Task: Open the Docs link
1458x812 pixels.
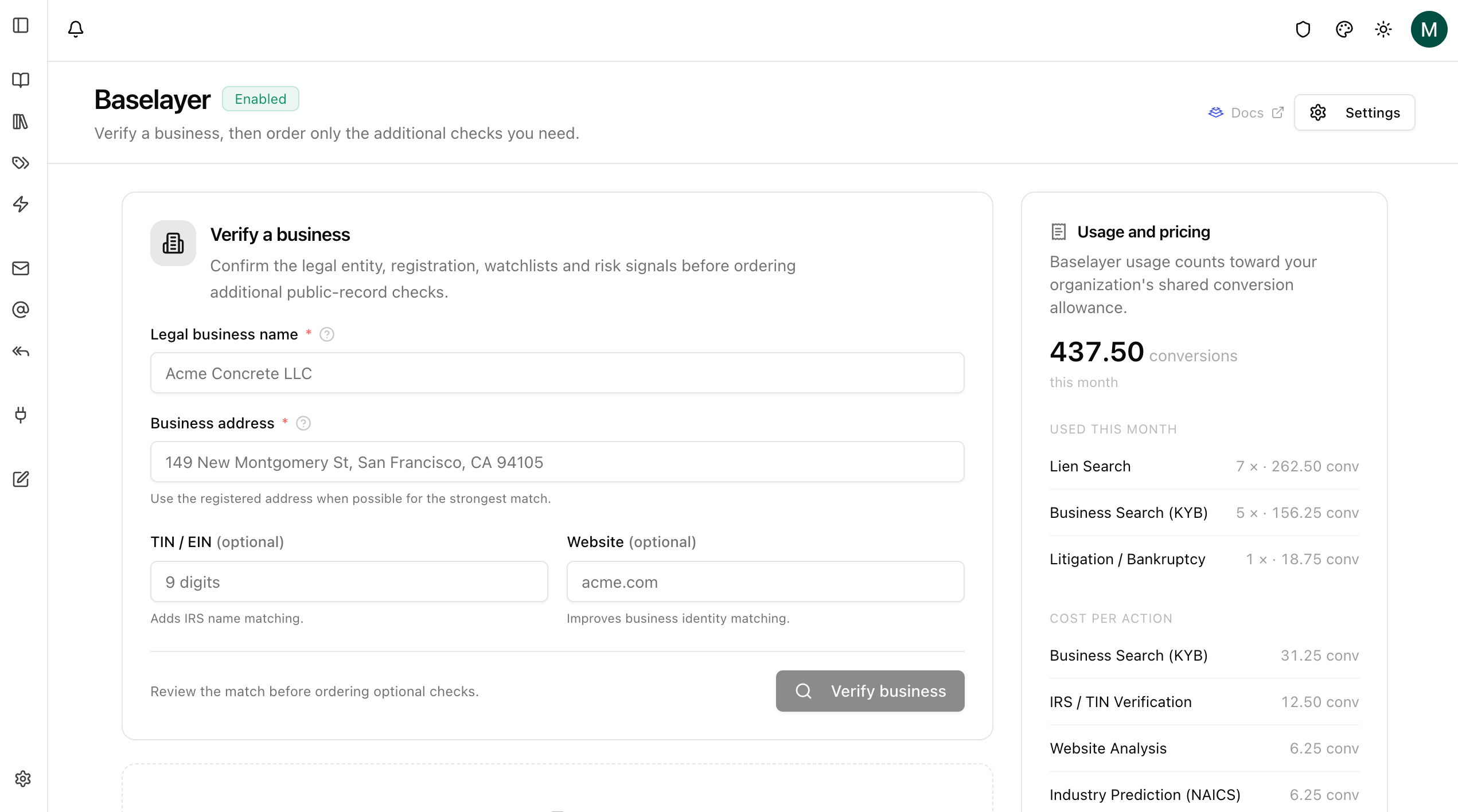Action: (1246, 113)
